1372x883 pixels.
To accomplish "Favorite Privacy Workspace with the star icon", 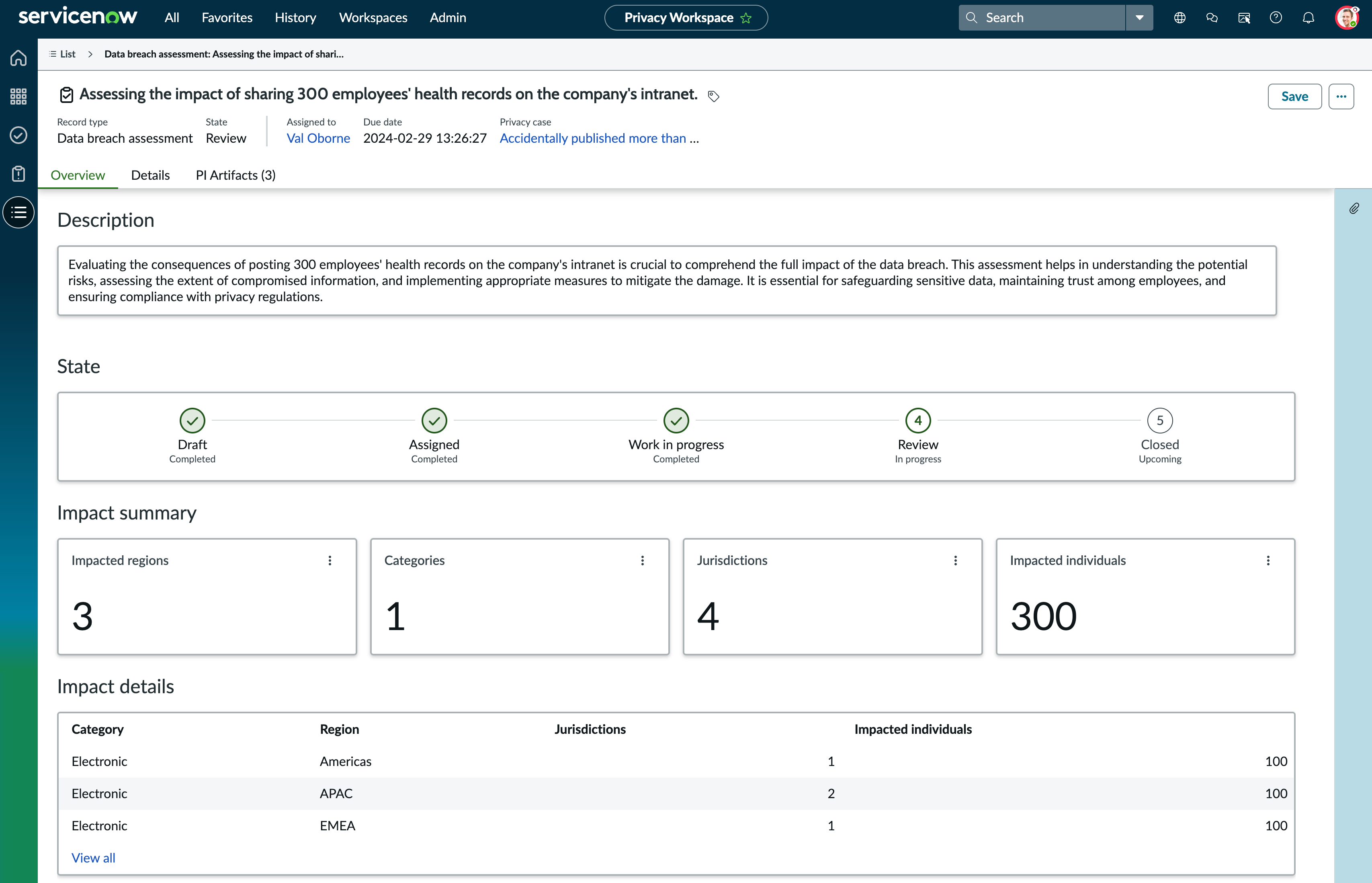I will (x=745, y=18).
